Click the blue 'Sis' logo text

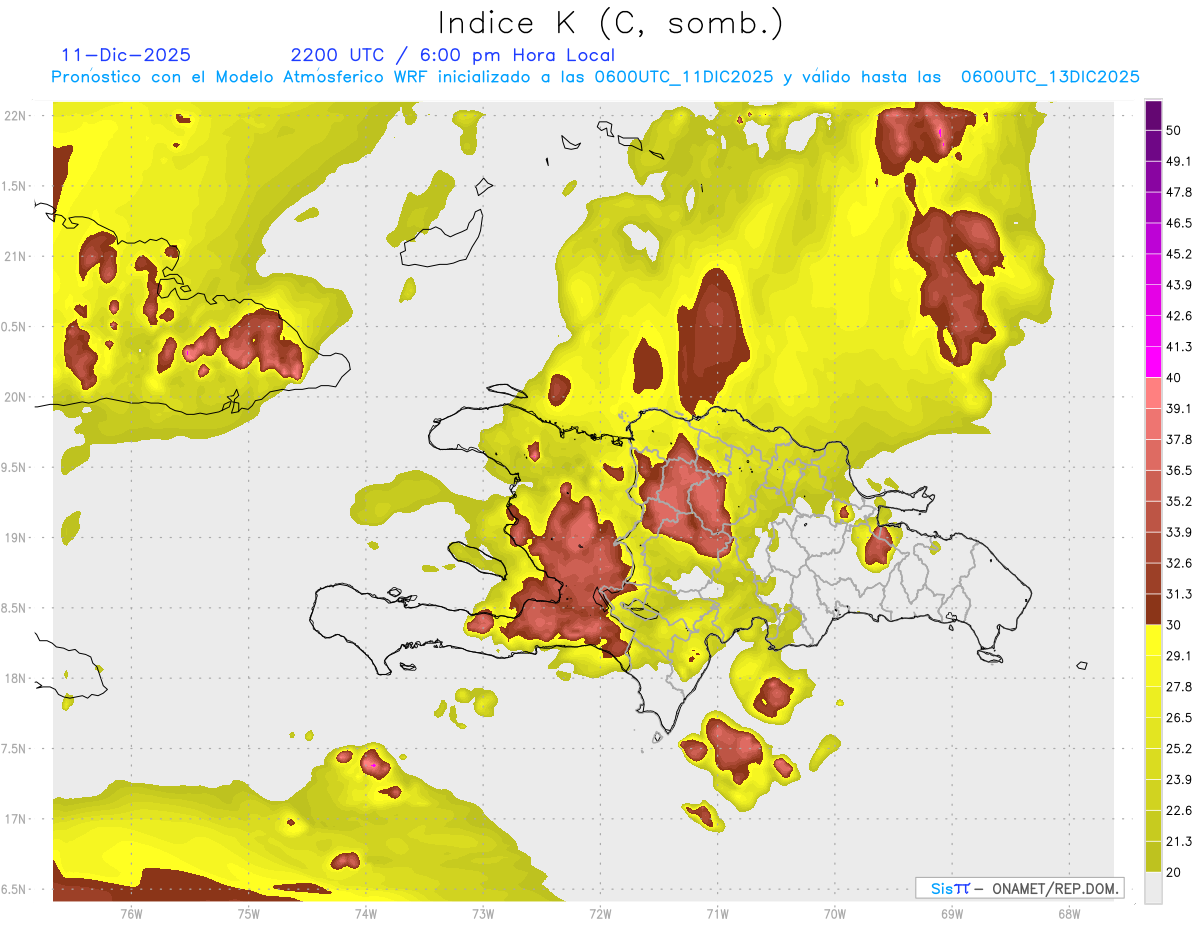[940, 888]
